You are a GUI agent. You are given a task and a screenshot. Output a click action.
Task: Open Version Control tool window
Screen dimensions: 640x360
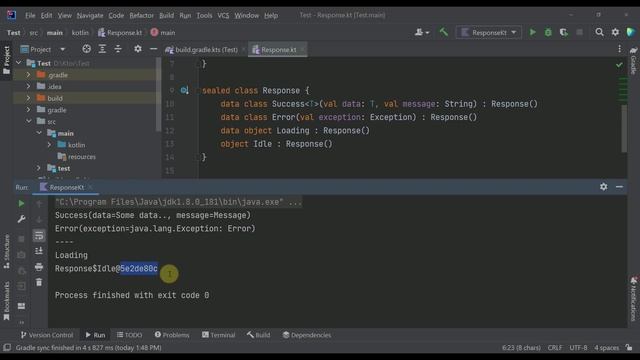click(47, 335)
